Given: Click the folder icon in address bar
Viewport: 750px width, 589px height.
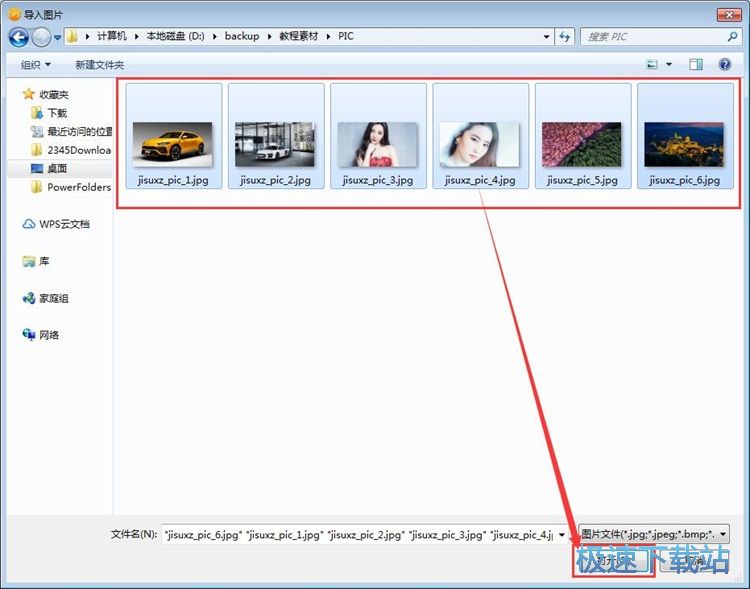Looking at the screenshot, I should click(72, 36).
